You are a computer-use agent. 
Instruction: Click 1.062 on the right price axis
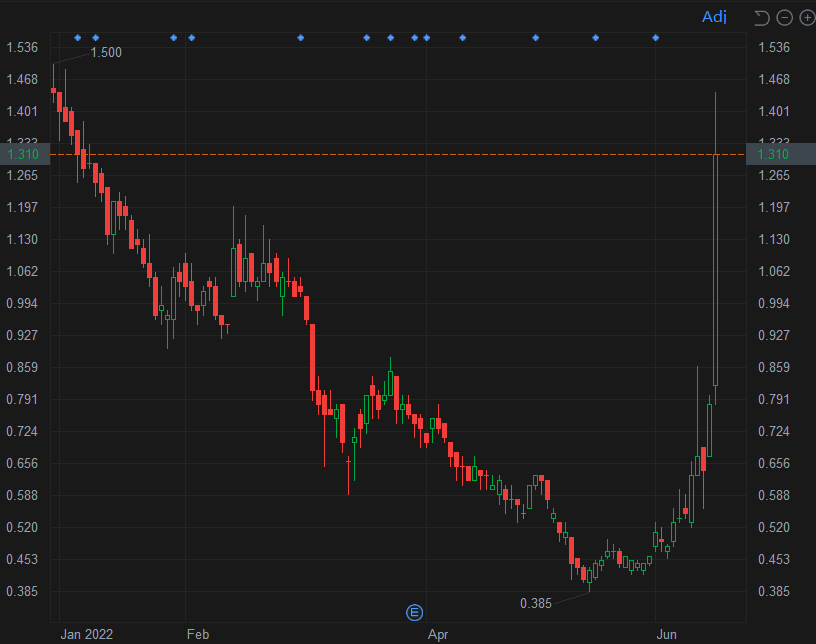click(x=774, y=271)
